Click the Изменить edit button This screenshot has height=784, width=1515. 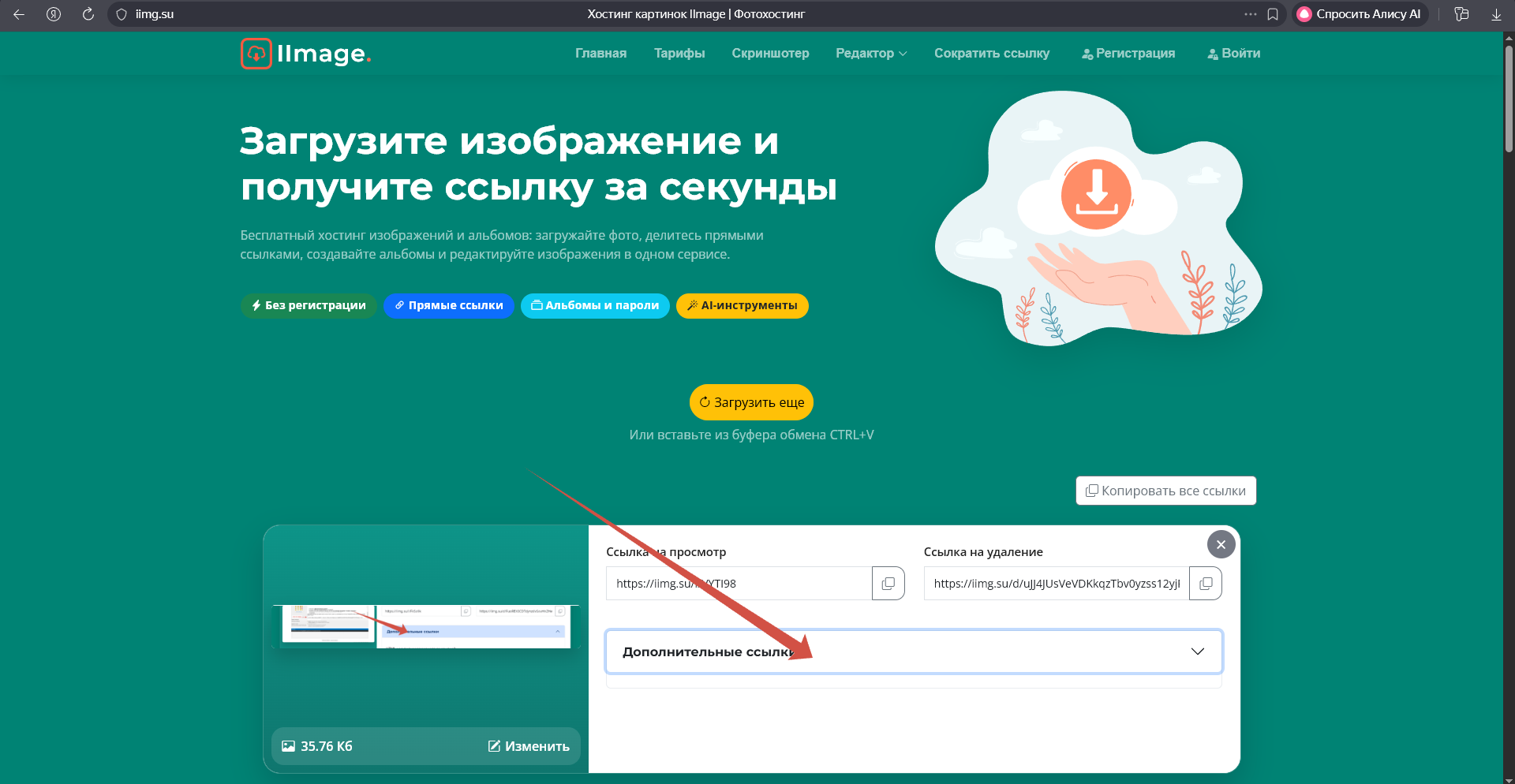pyautogui.click(x=529, y=746)
